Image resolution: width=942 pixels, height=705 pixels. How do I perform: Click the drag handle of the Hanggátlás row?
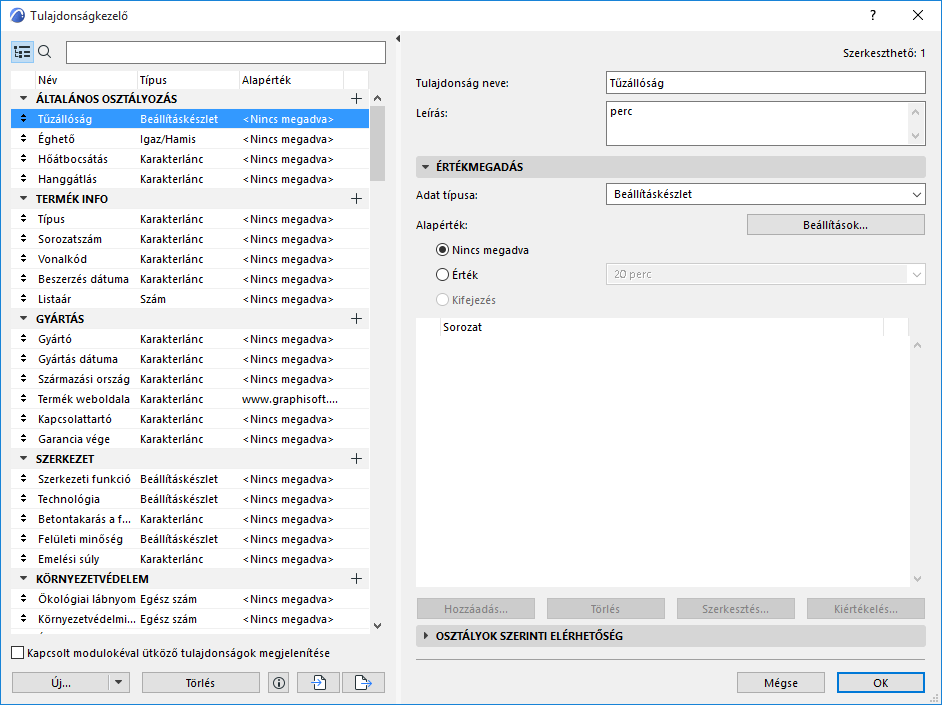point(23,179)
